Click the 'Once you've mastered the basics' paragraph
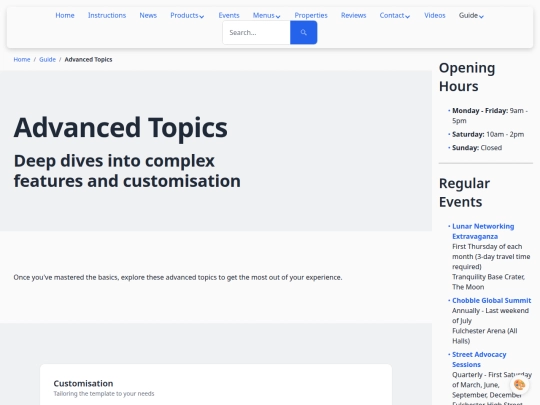Viewport: 540px width, 405px height. [x=178, y=277]
